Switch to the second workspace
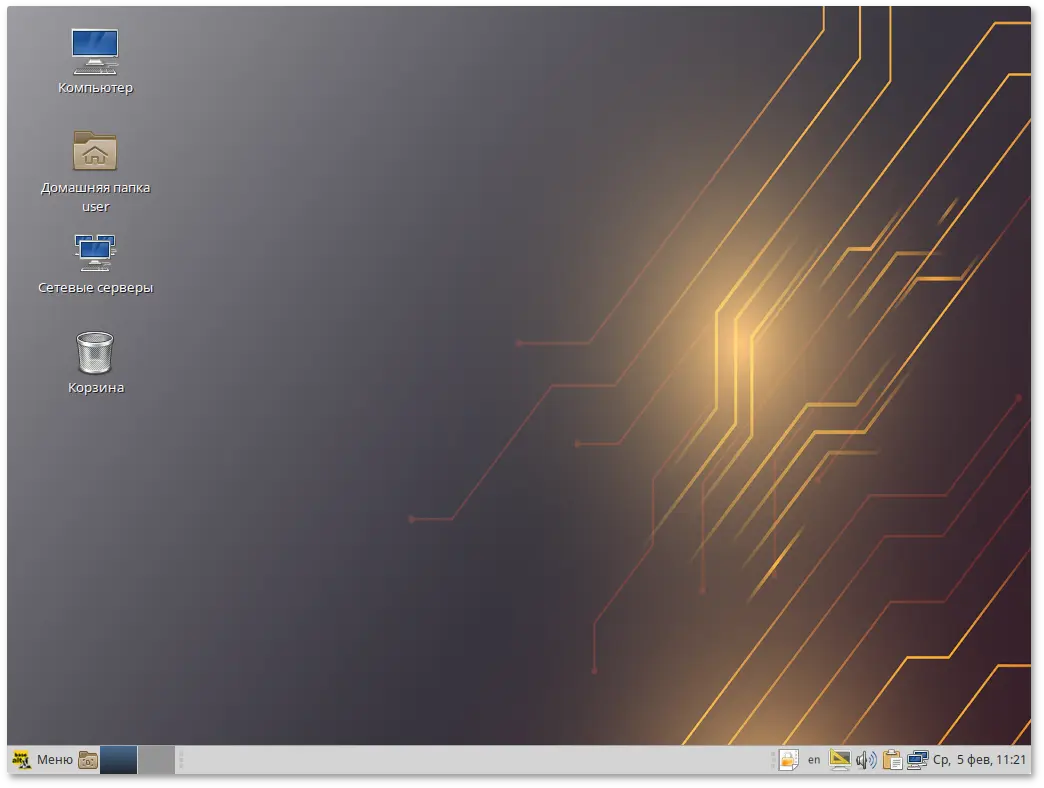 [155, 760]
